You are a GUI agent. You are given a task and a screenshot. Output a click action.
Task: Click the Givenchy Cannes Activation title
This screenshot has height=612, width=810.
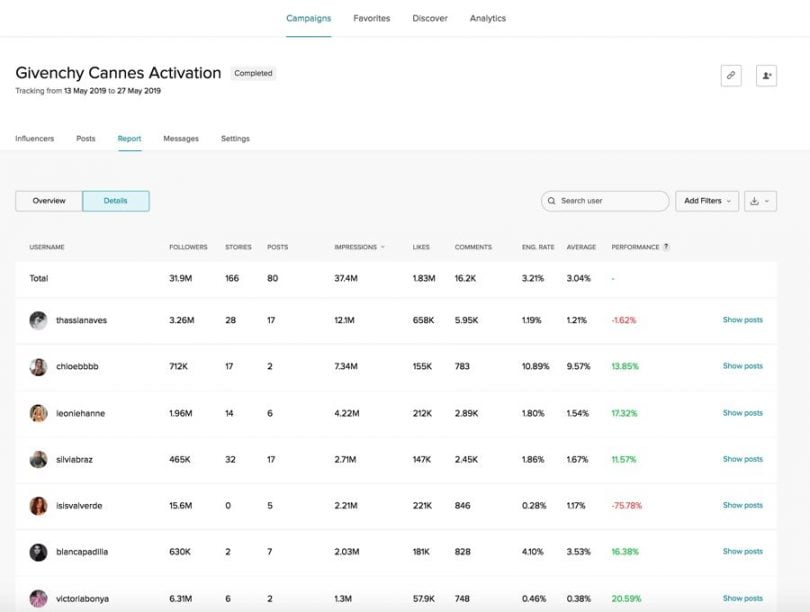[x=118, y=73]
